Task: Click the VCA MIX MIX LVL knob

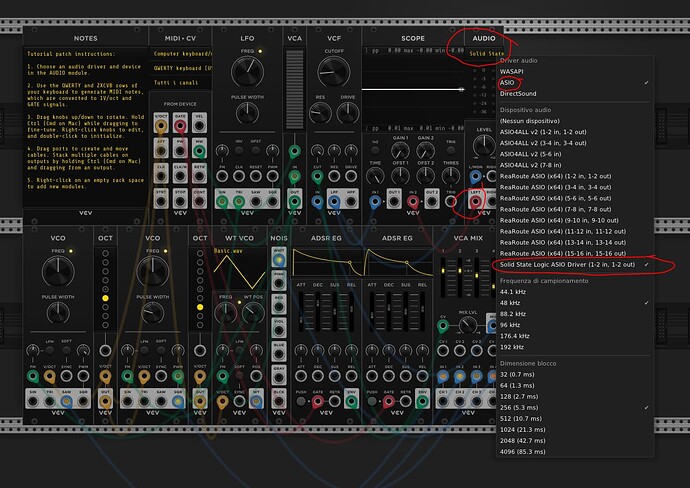Action: coord(467,326)
